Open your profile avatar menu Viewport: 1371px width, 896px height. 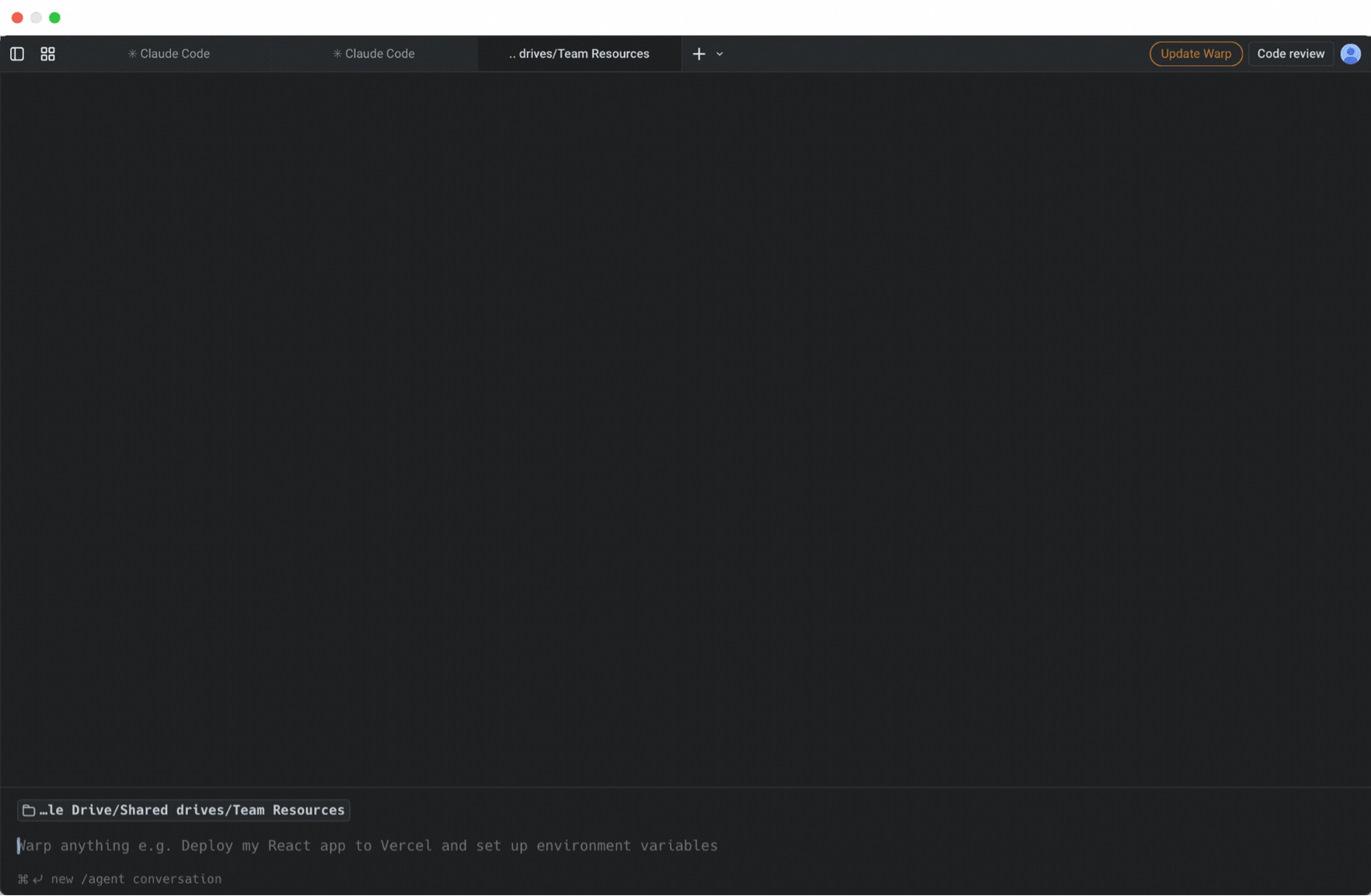(1351, 54)
